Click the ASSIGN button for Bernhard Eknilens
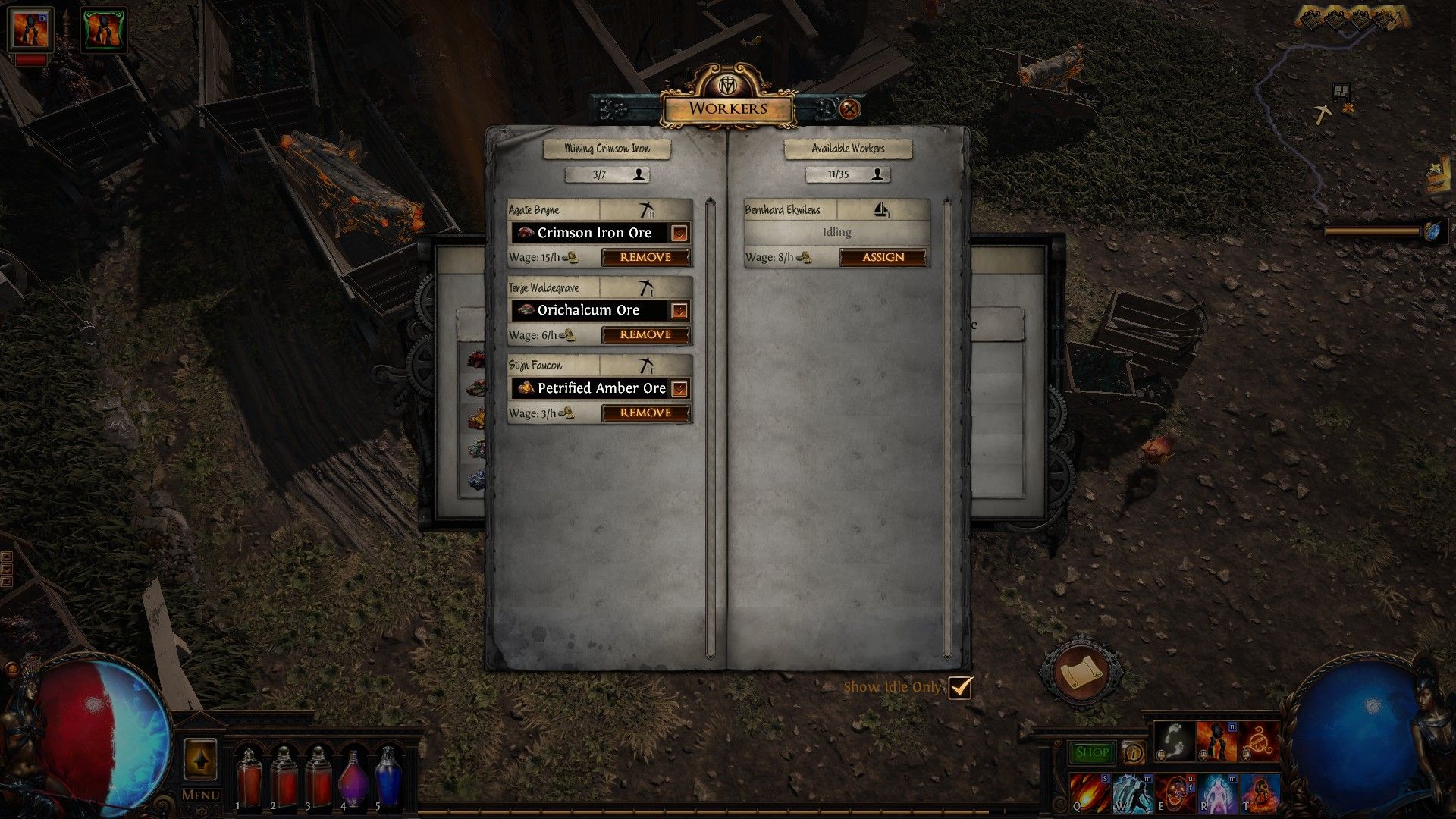Screen dimensions: 1456x819 (882, 257)
